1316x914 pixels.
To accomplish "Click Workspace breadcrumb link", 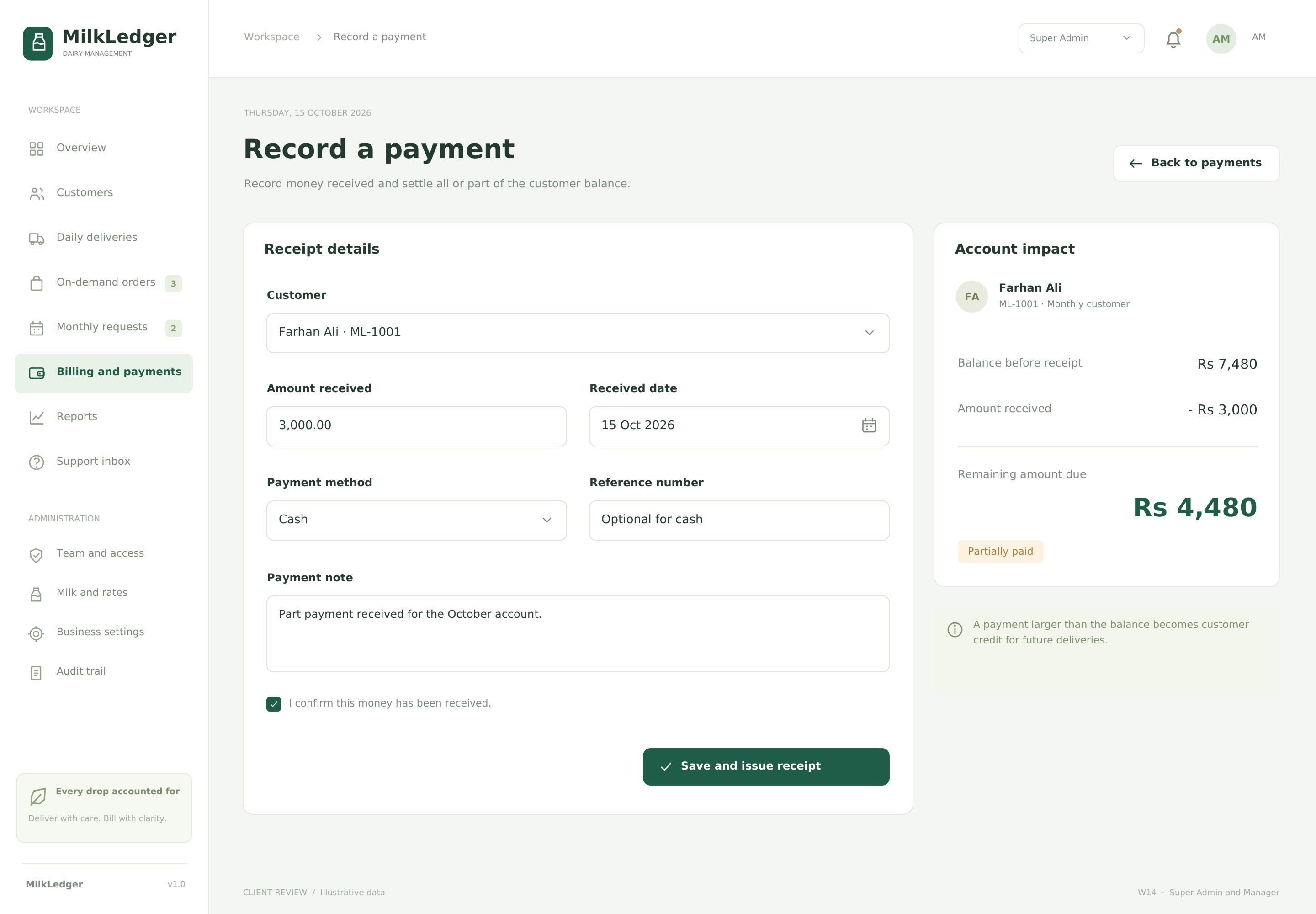I will pyautogui.click(x=271, y=37).
